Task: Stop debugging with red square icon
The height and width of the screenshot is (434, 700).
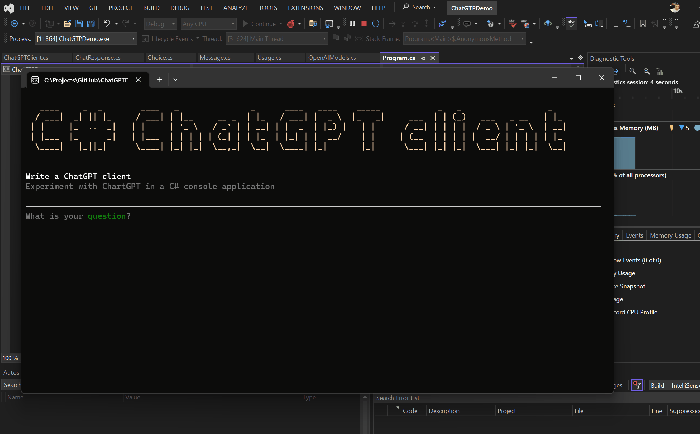Action: click(364, 24)
